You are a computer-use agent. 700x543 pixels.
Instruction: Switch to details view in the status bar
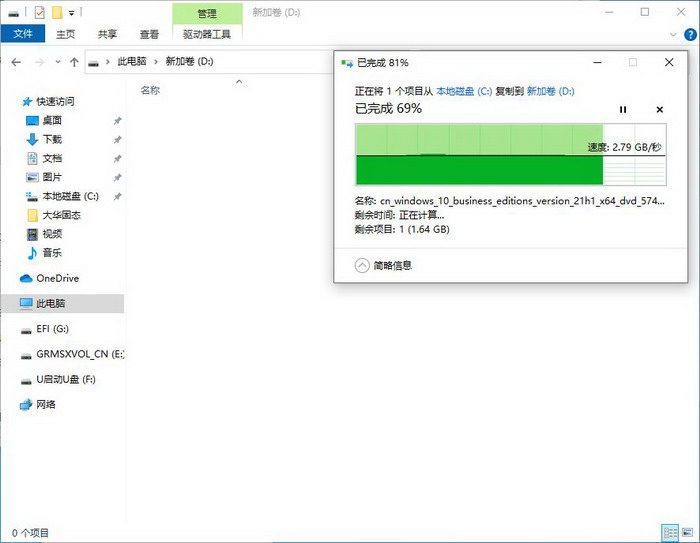tap(669, 533)
